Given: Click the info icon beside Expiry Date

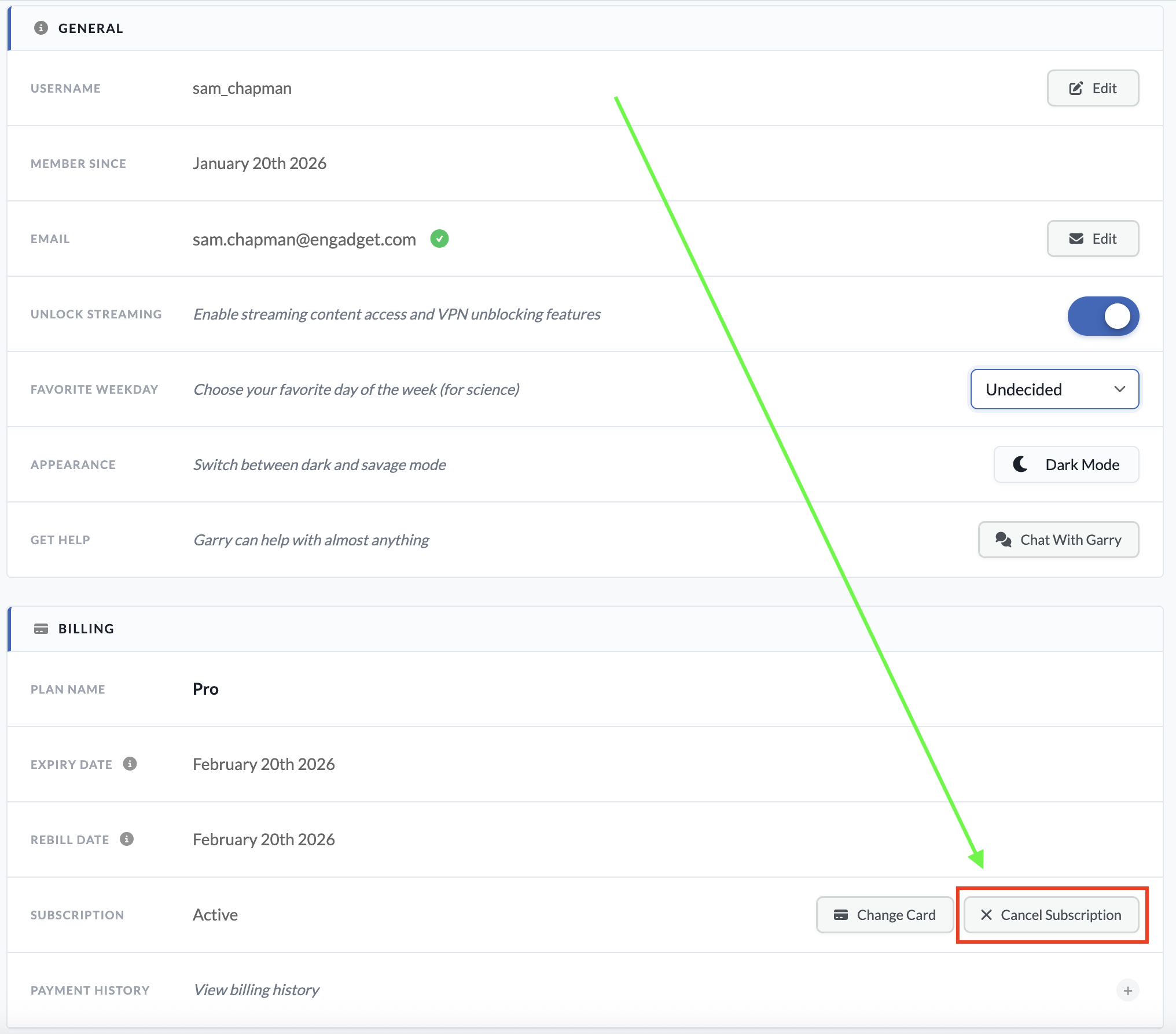Looking at the screenshot, I should pos(130,763).
